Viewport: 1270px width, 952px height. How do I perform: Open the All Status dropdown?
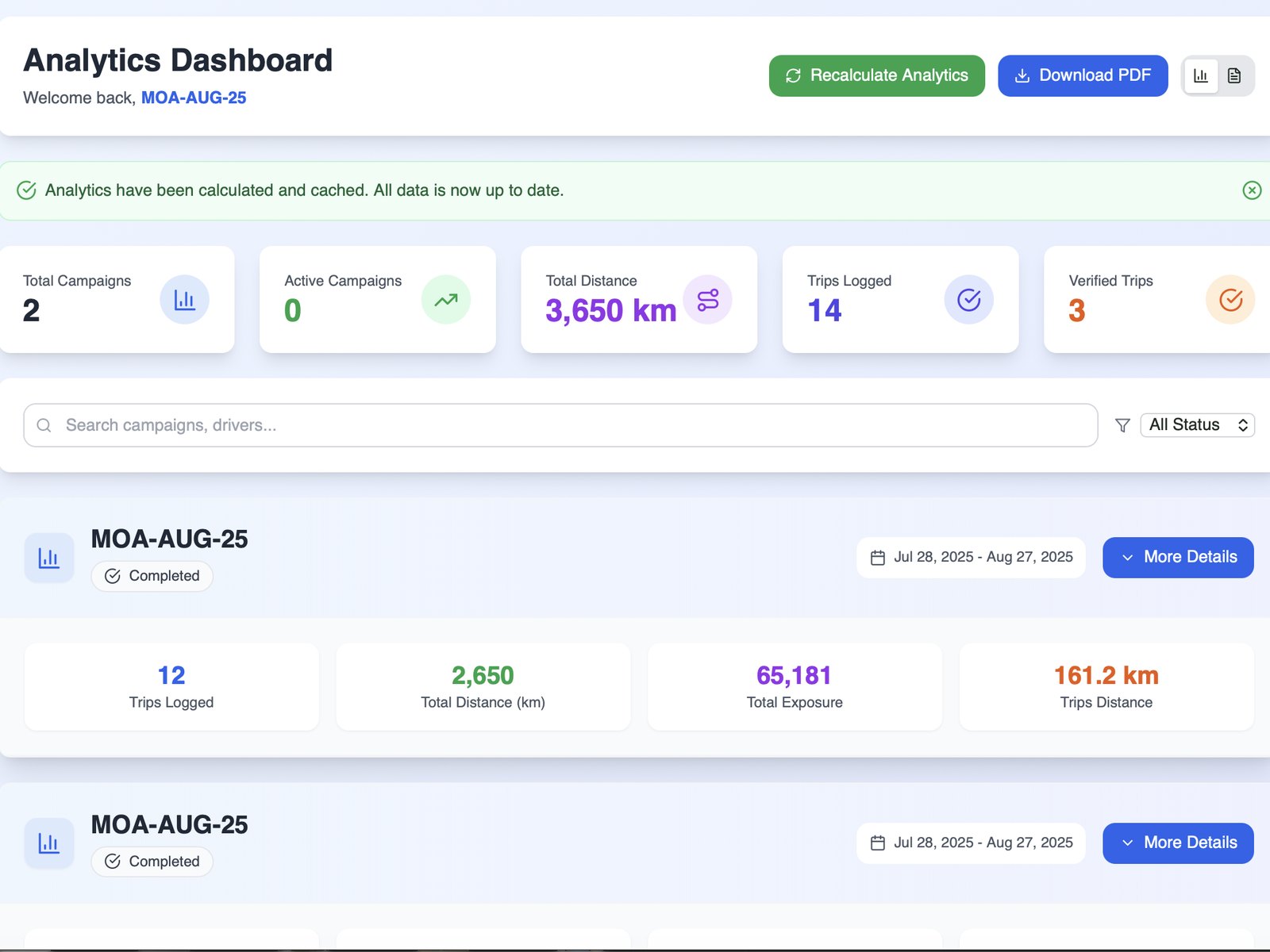click(x=1197, y=425)
